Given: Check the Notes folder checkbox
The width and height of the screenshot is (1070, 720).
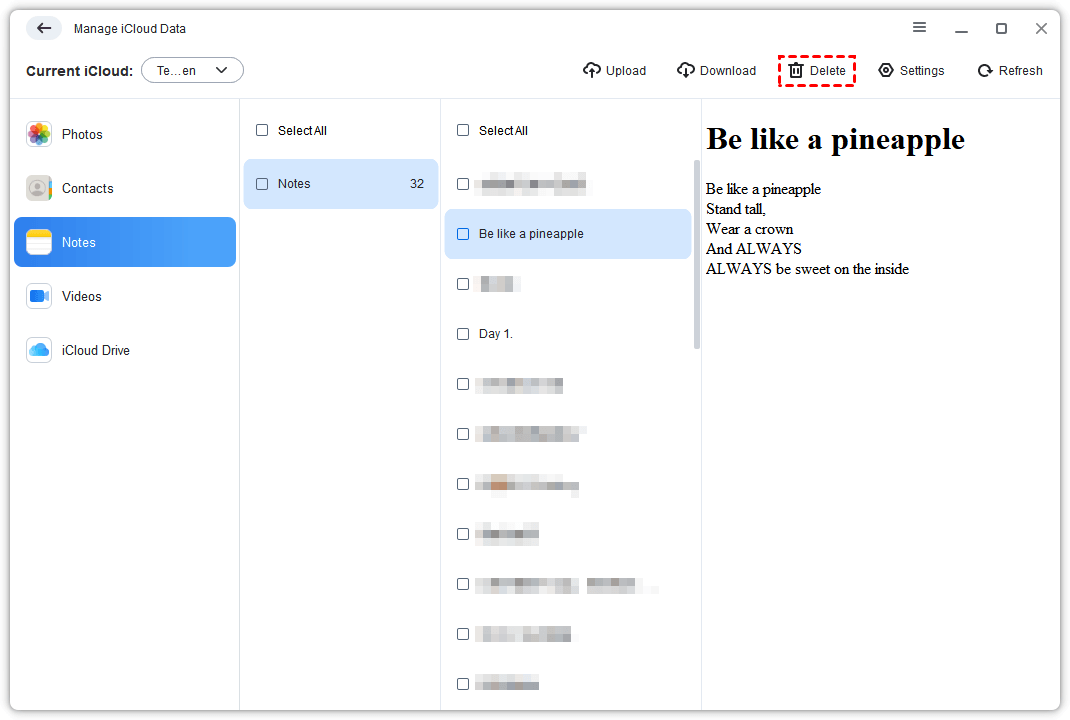Looking at the screenshot, I should pos(262,184).
